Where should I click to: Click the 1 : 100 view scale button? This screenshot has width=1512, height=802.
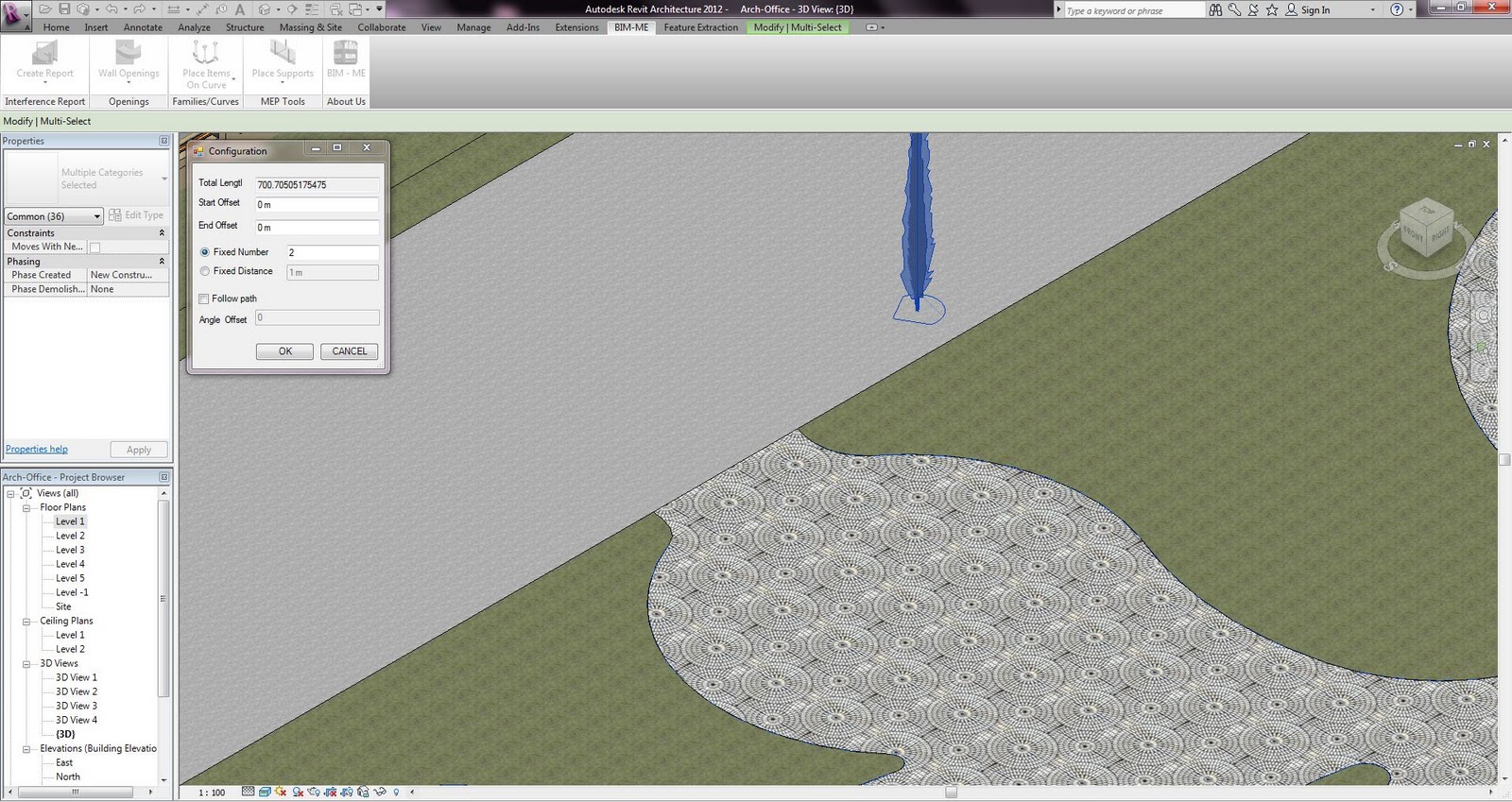pyautogui.click(x=212, y=793)
